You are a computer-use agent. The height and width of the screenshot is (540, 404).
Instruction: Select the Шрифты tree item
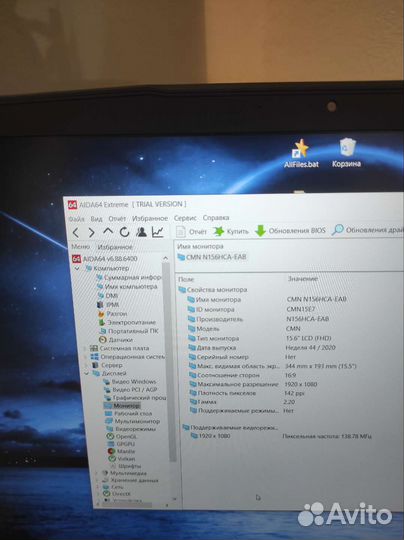(125, 466)
